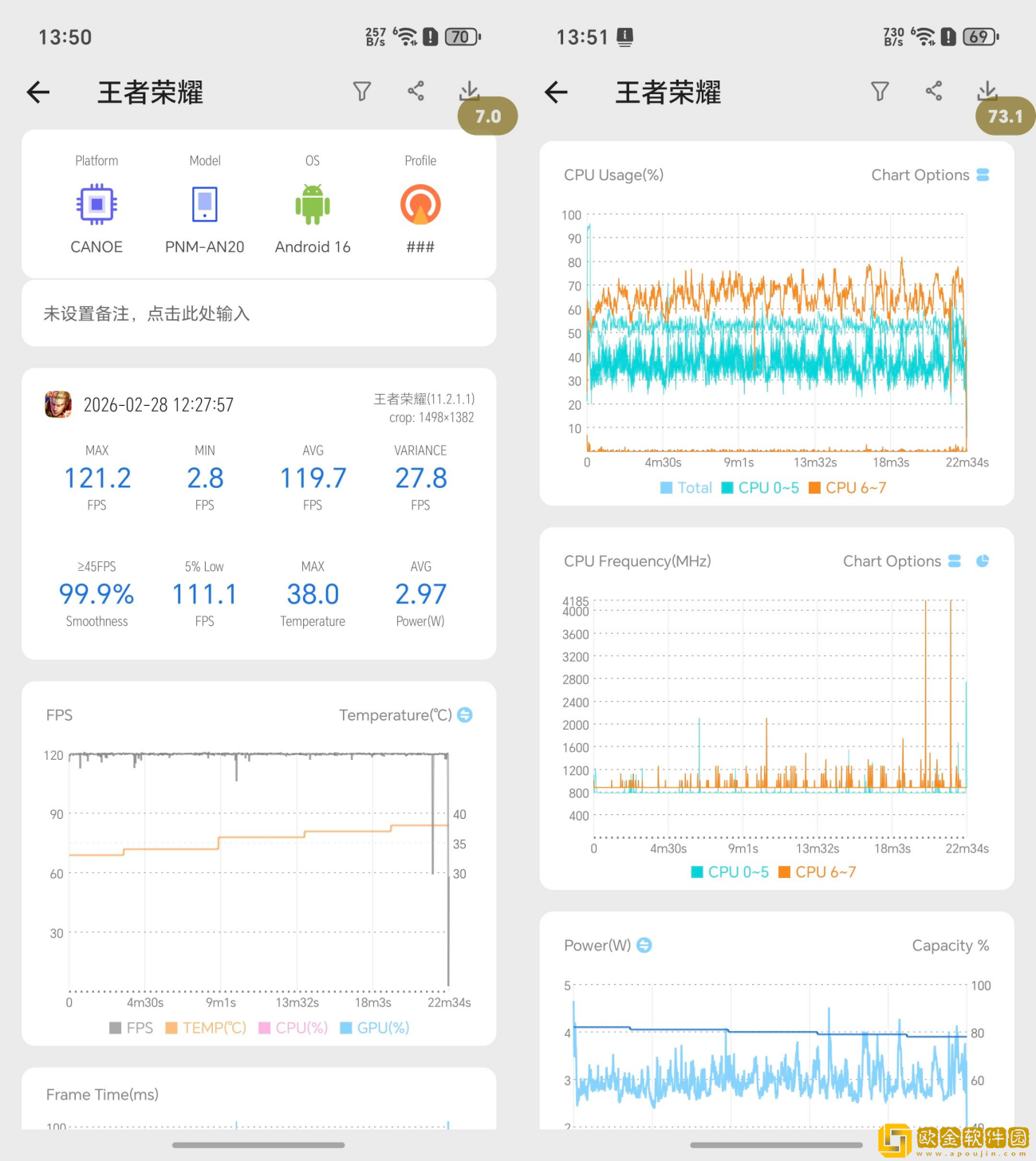Image resolution: width=1036 pixels, height=1161 pixels.
Task: Tap the share icon on right screen
Action: (934, 91)
